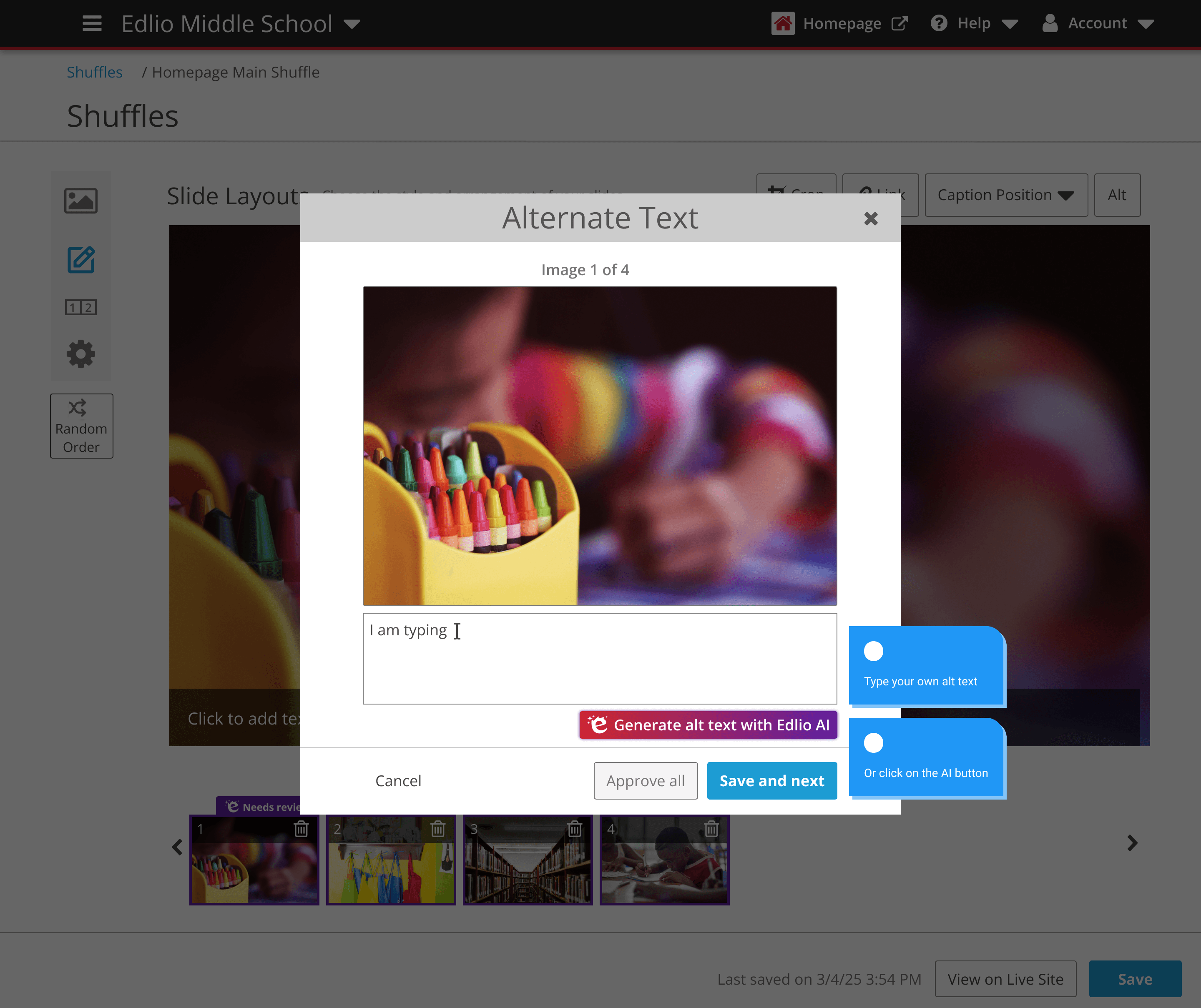Open the slide layout 1|2 icon
The image size is (1201, 1008).
tap(80, 308)
